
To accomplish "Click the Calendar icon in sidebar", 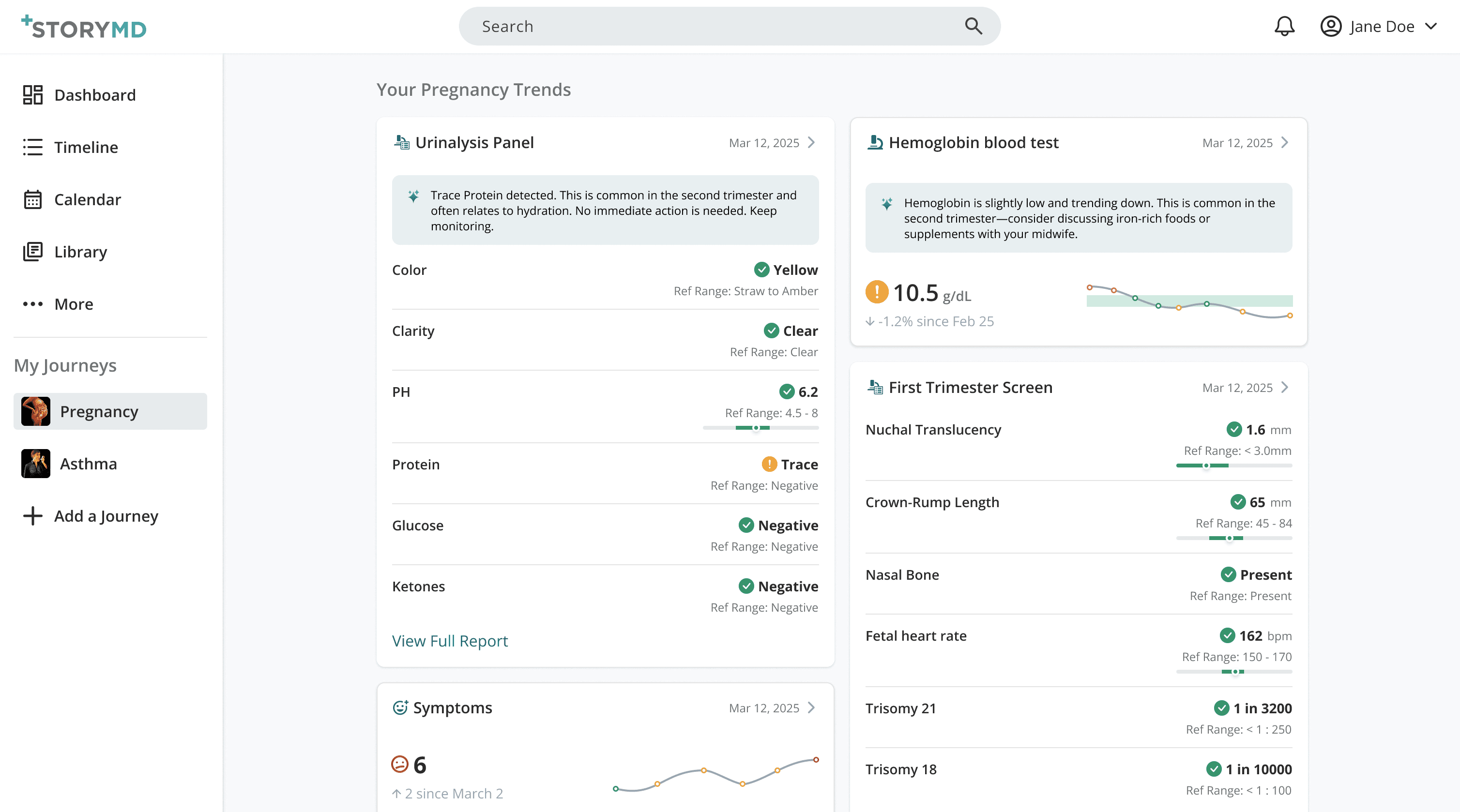I will [x=32, y=199].
